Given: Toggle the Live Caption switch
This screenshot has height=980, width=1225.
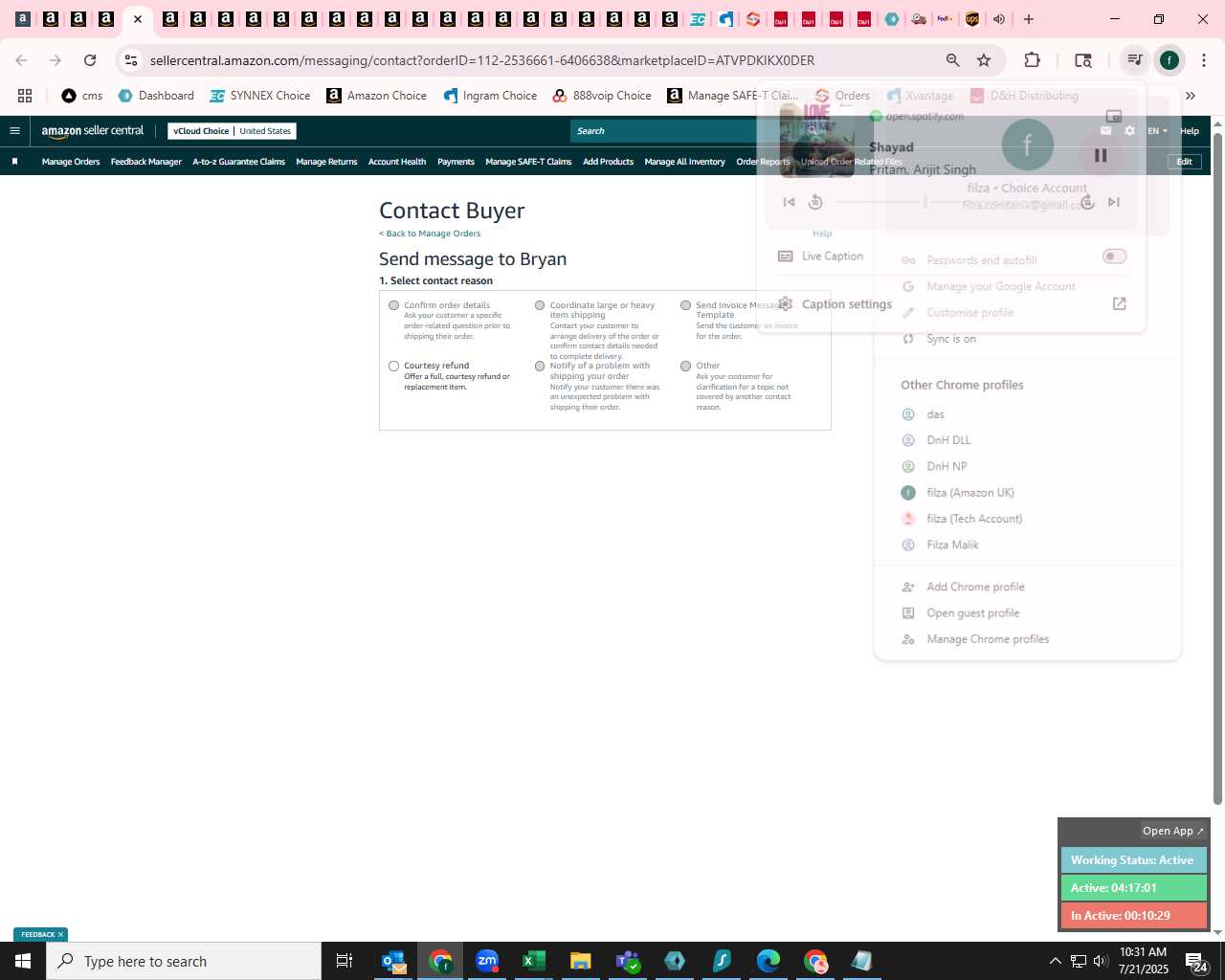Looking at the screenshot, I should tap(1114, 256).
